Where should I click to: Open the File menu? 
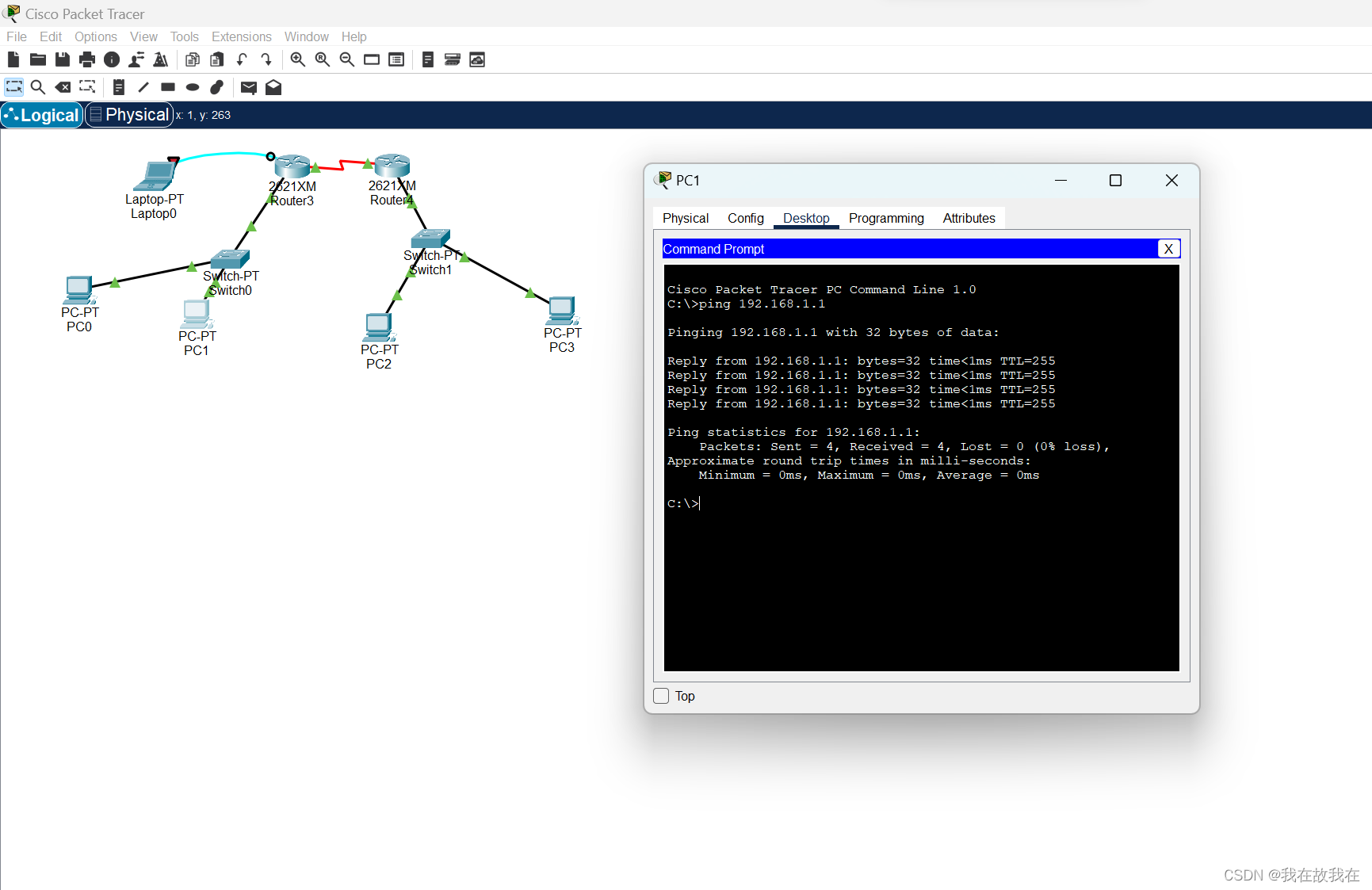[x=17, y=36]
